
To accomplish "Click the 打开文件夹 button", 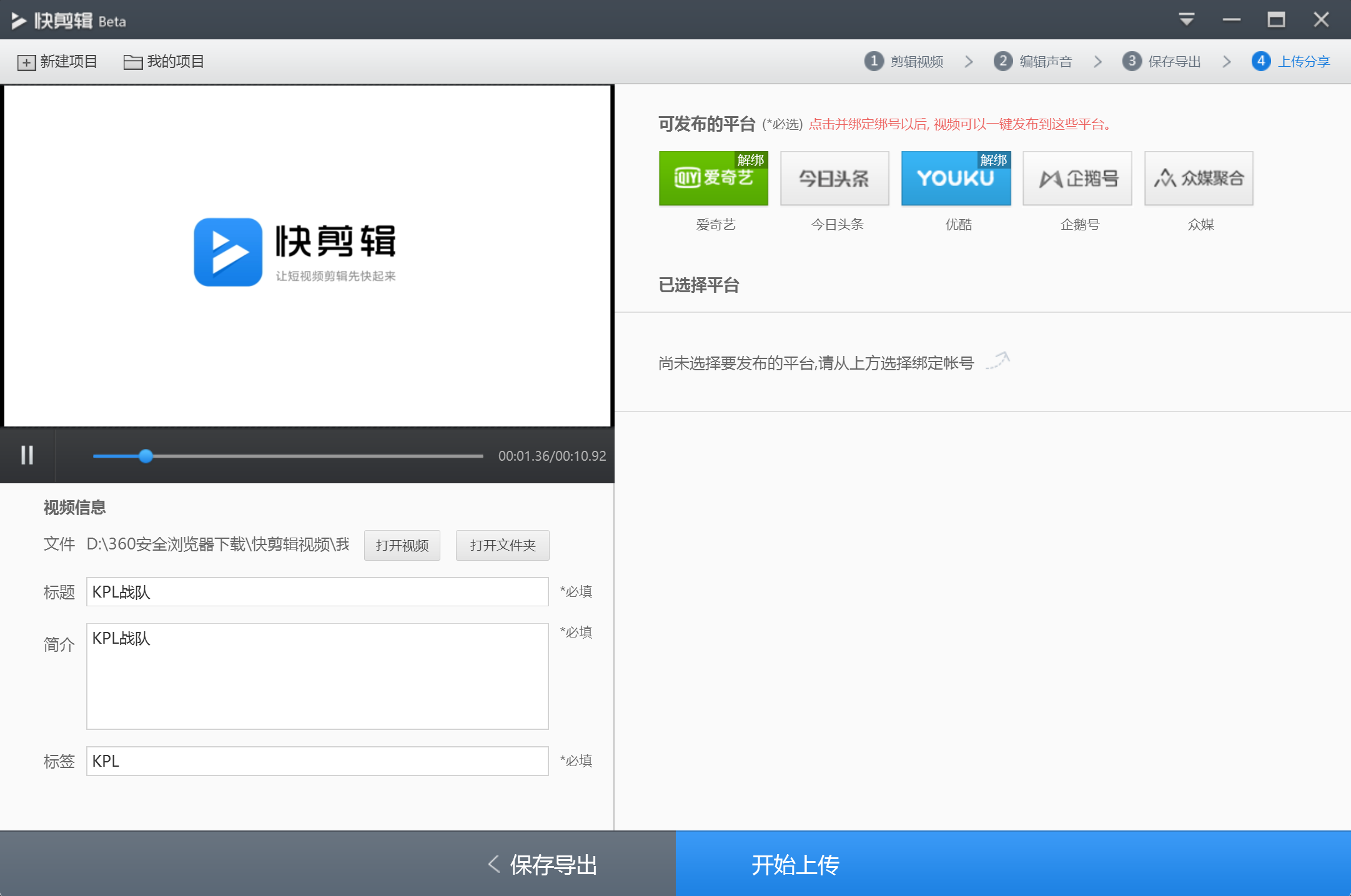I will 502,545.
